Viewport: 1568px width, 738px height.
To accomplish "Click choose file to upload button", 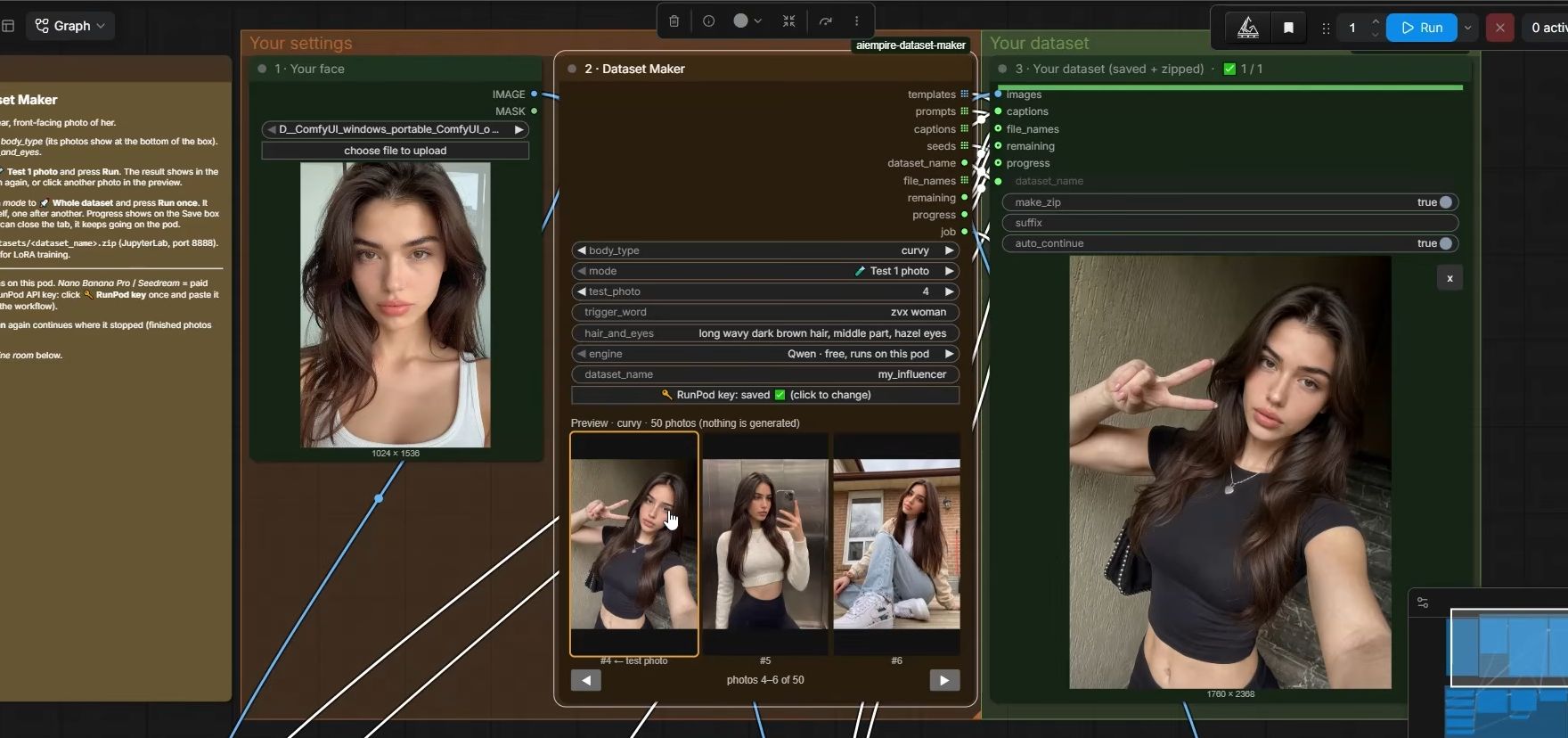I will 396,151.
